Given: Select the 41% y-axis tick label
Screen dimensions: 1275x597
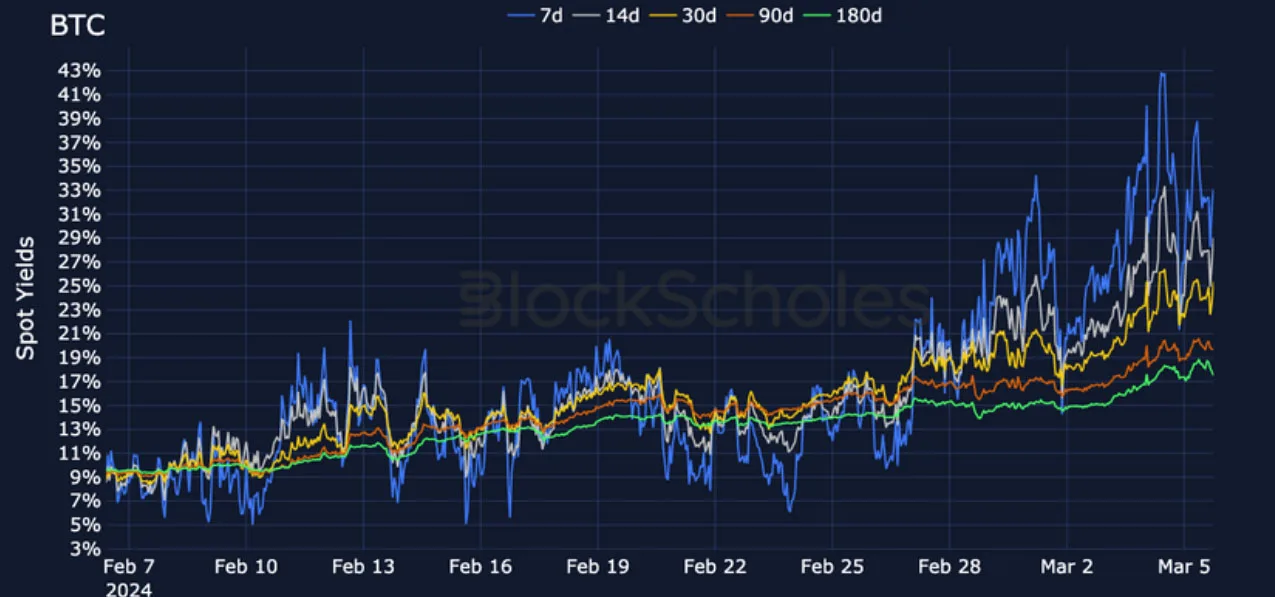Looking at the screenshot, I should [x=80, y=94].
